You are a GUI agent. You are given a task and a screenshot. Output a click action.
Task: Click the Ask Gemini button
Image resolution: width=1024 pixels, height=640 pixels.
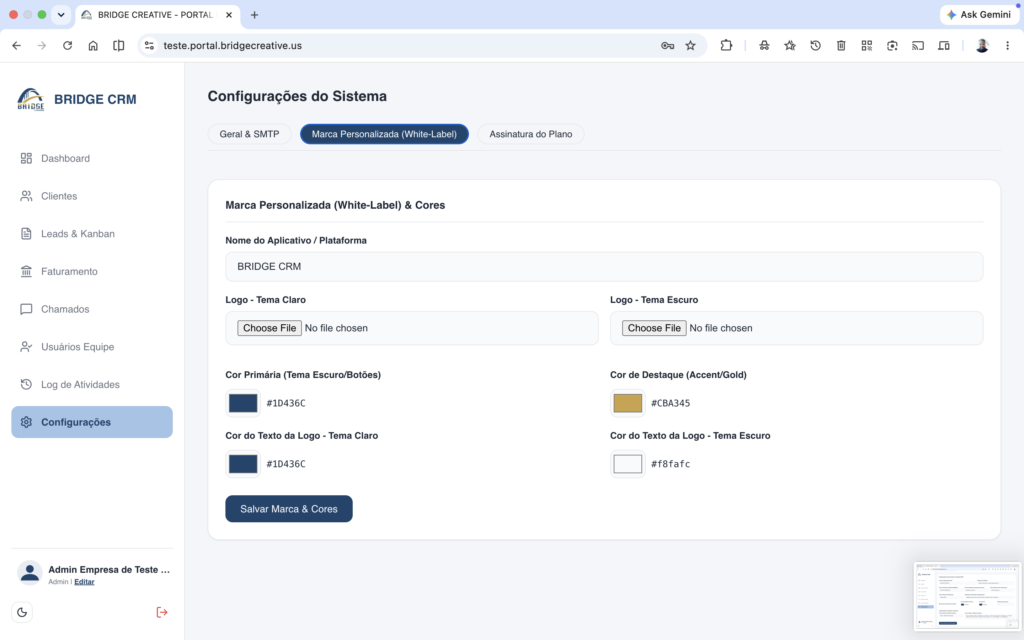979,14
